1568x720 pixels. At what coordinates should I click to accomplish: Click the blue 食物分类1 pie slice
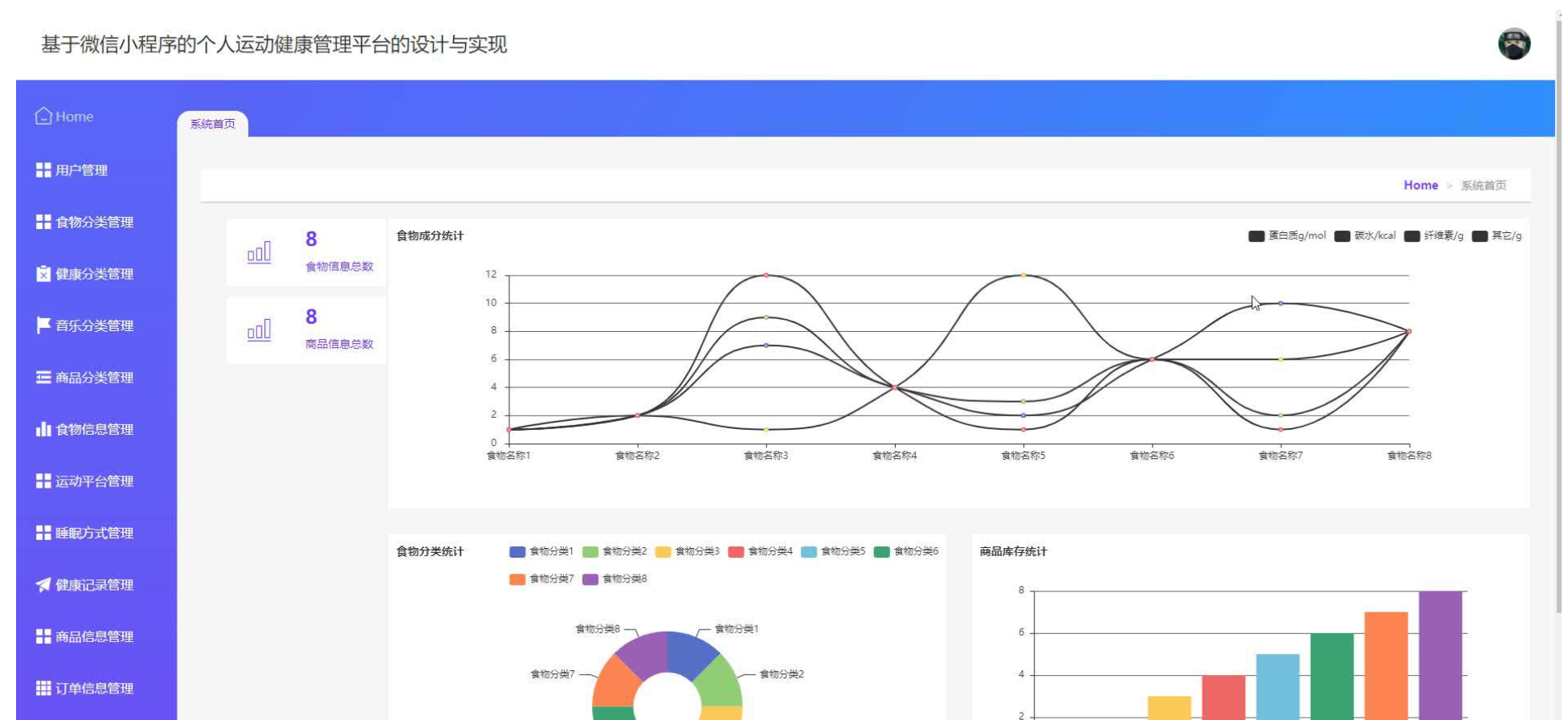point(689,652)
